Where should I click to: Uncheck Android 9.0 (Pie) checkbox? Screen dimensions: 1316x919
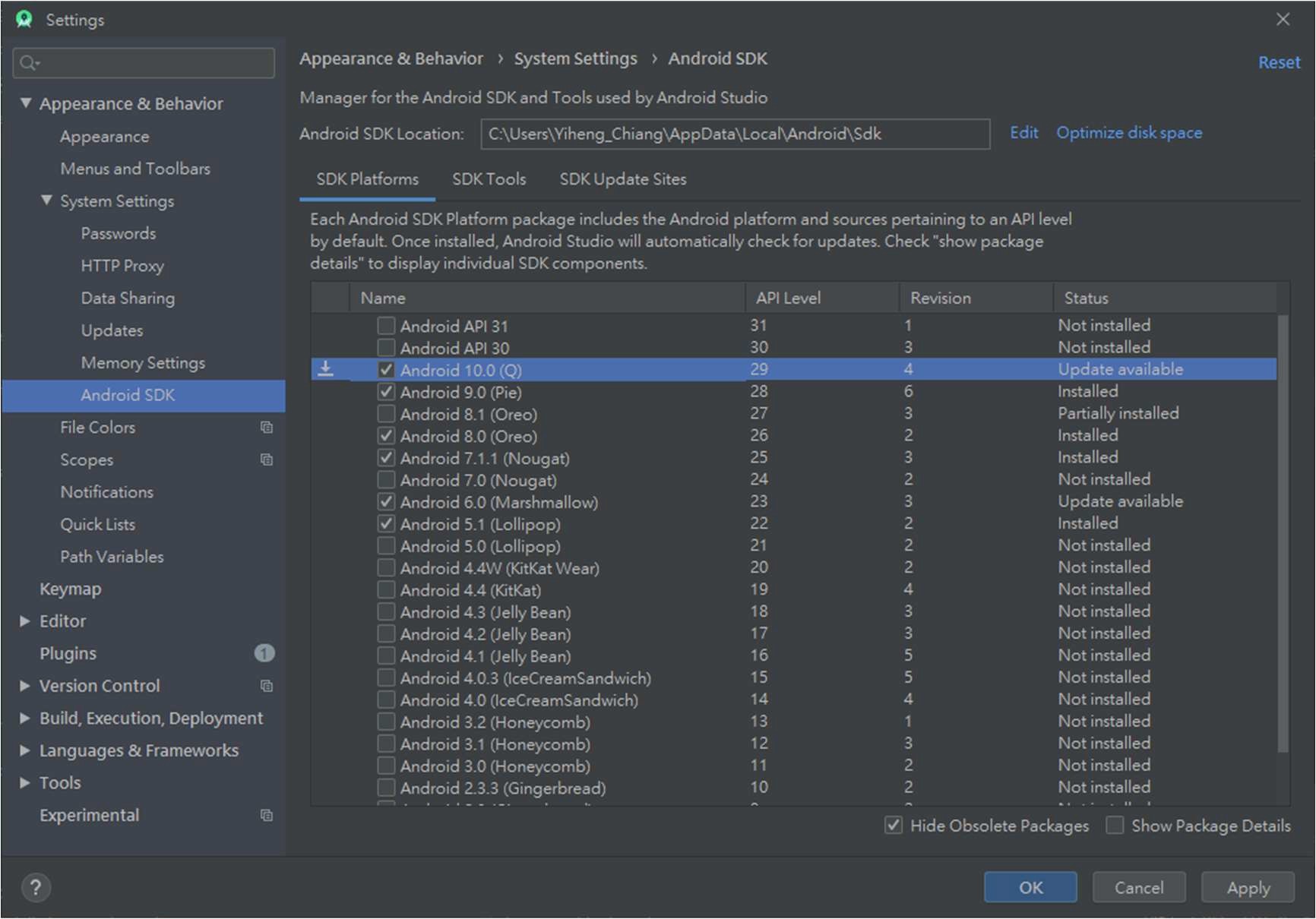[386, 392]
